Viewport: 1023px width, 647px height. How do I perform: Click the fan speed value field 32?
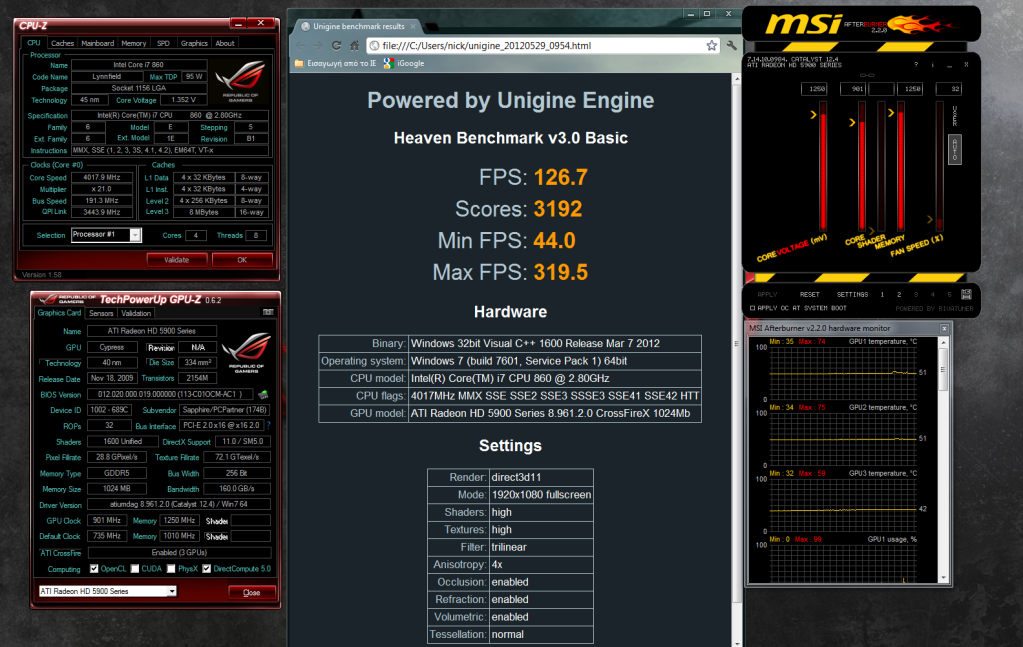[949, 89]
